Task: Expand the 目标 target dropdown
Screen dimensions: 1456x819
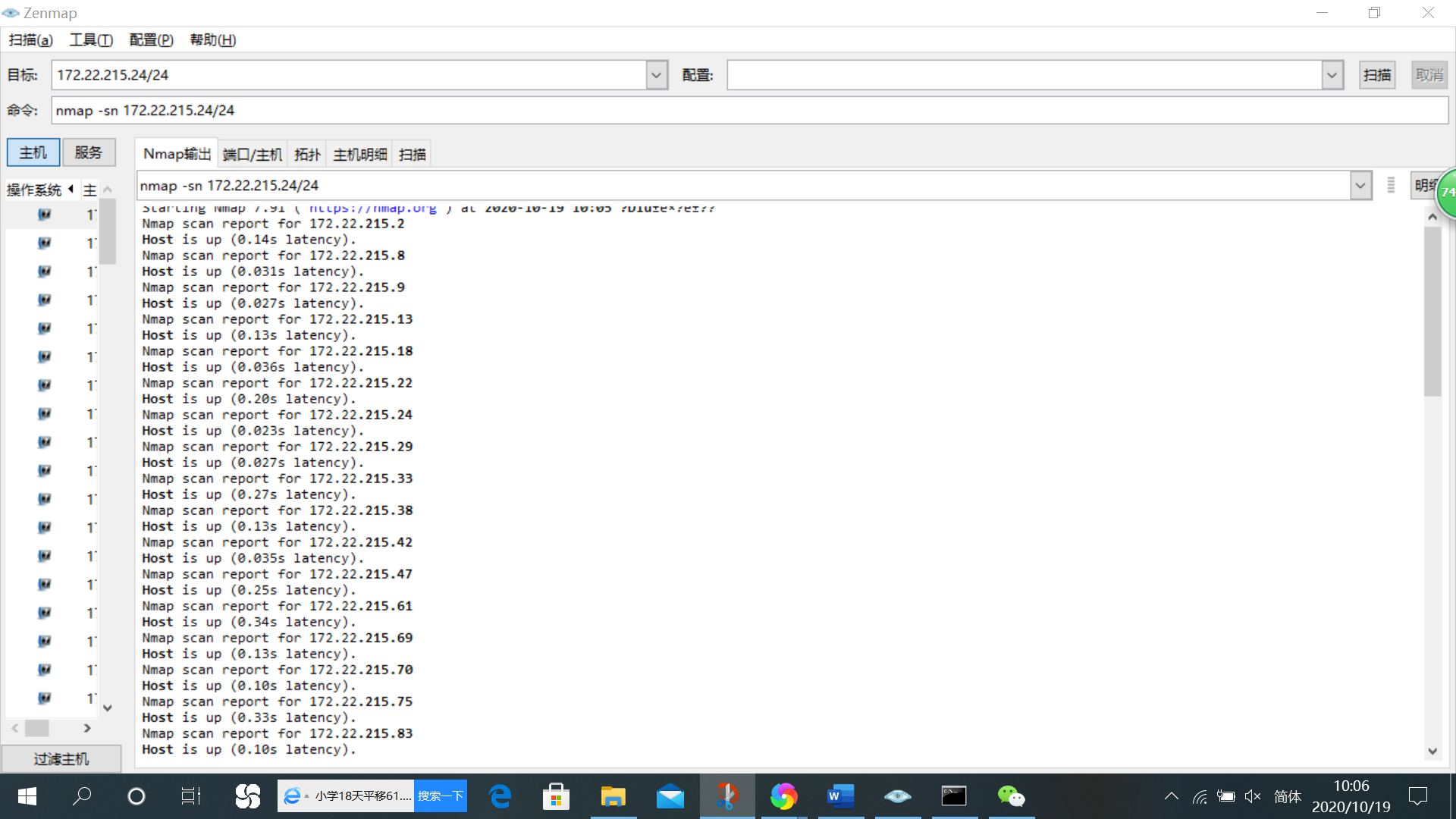Action: tap(656, 75)
